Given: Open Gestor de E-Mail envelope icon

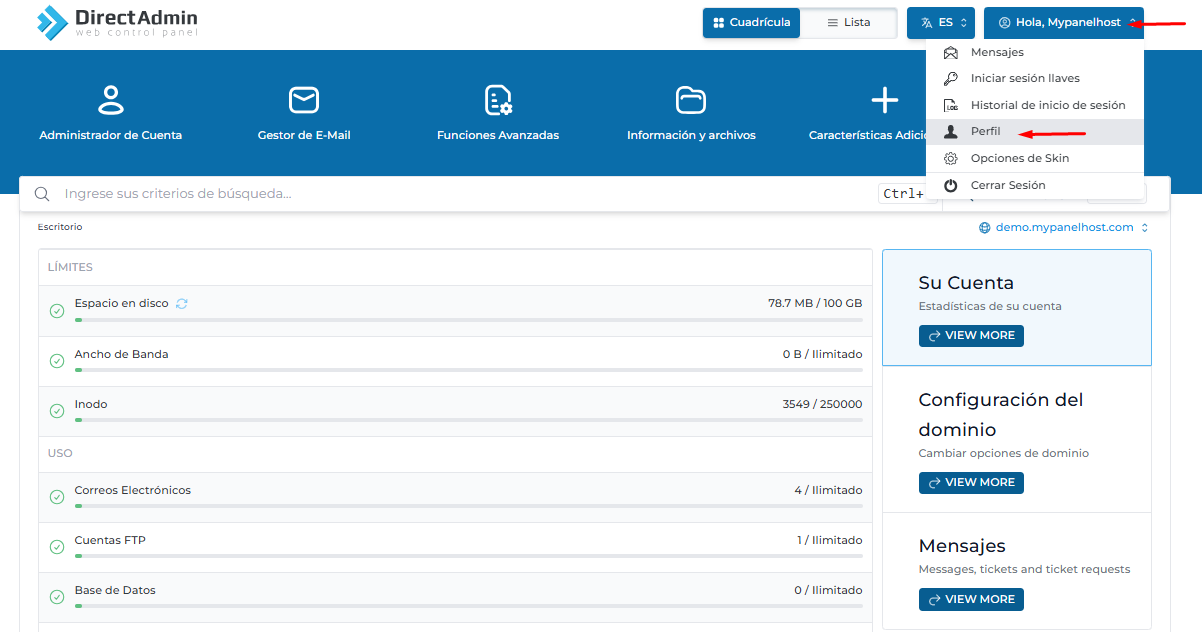Looking at the screenshot, I should tap(303, 100).
